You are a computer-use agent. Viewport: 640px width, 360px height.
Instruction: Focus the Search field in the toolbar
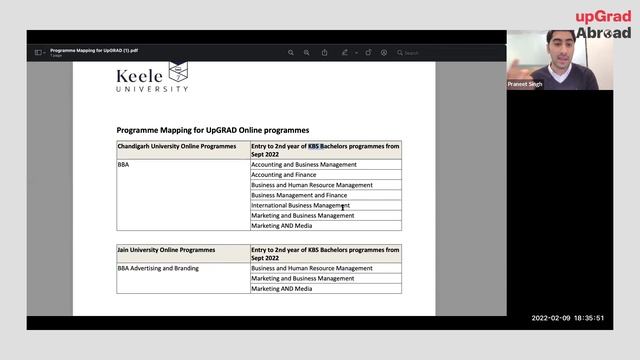(408, 53)
